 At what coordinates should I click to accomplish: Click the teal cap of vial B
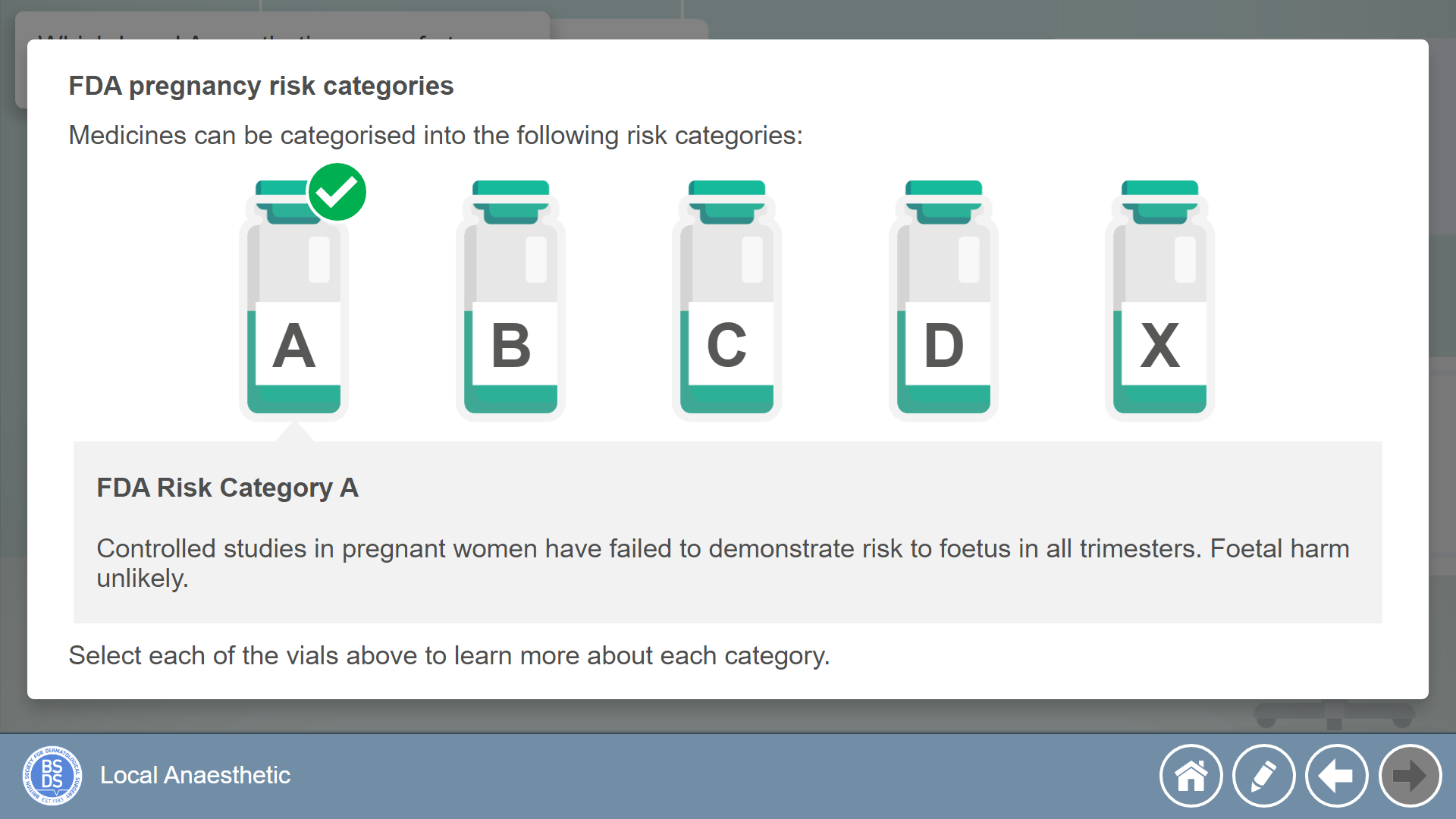click(x=510, y=202)
